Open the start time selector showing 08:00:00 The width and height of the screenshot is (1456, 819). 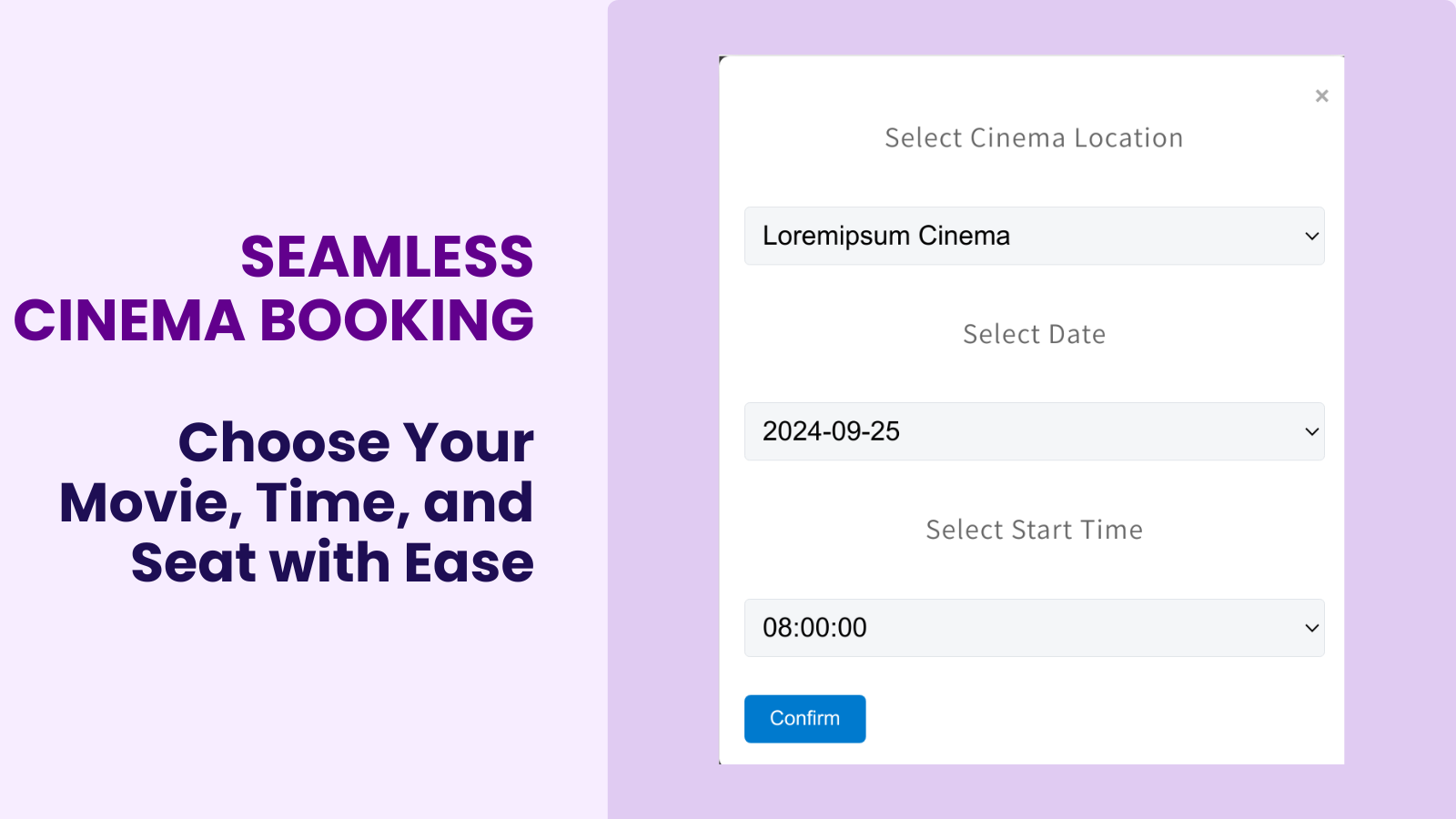point(1034,628)
